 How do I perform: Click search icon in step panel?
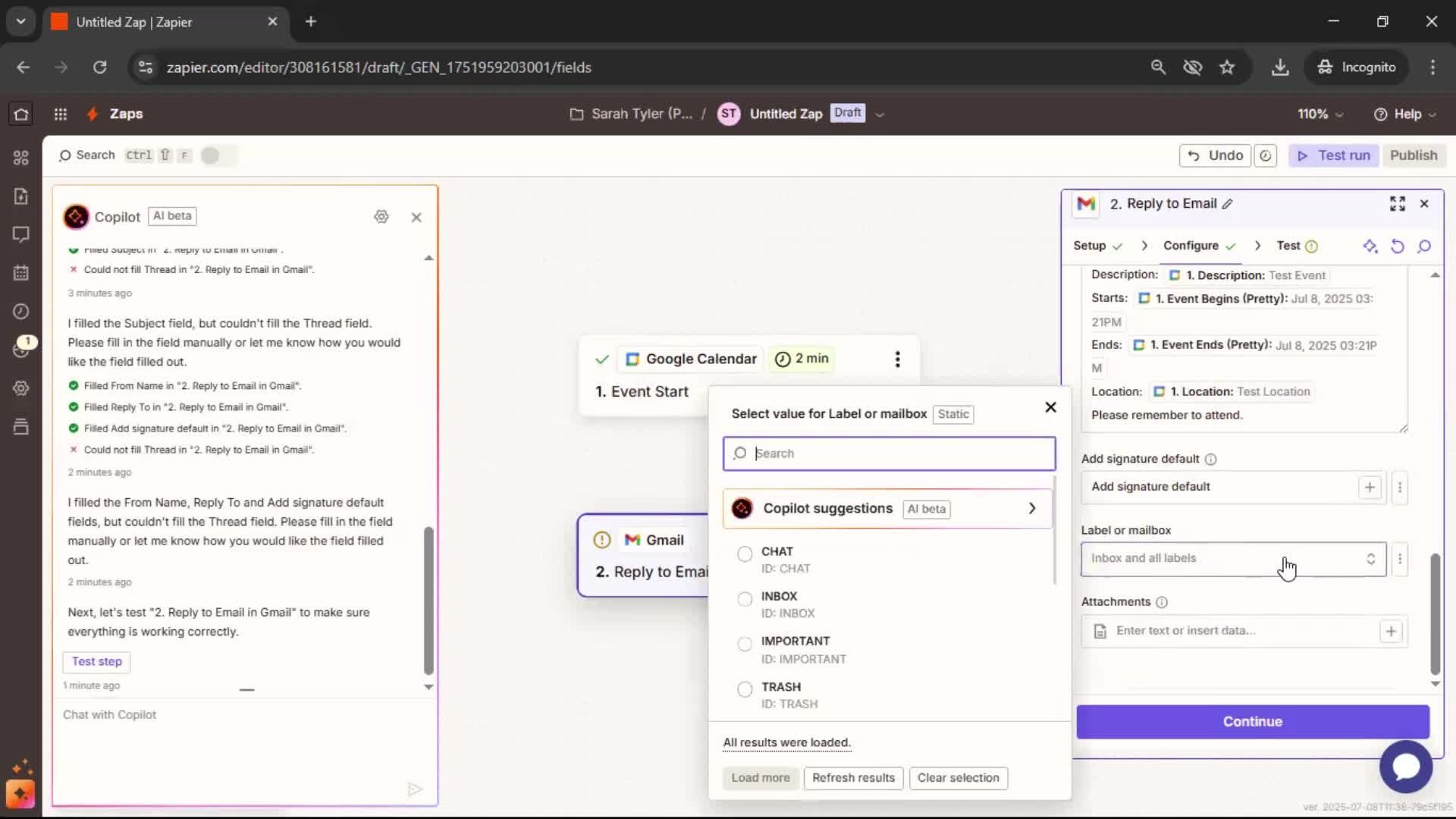[1424, 246]
